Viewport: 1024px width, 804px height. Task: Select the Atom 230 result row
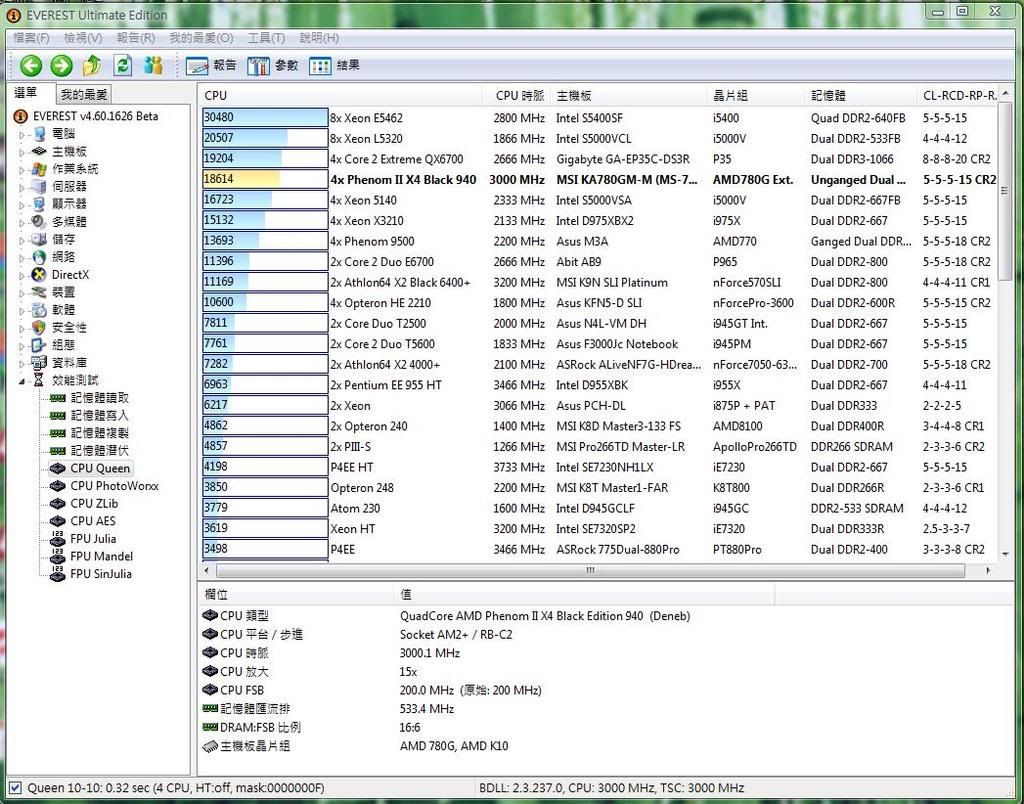pyautogui.click(x=600, y=508)
